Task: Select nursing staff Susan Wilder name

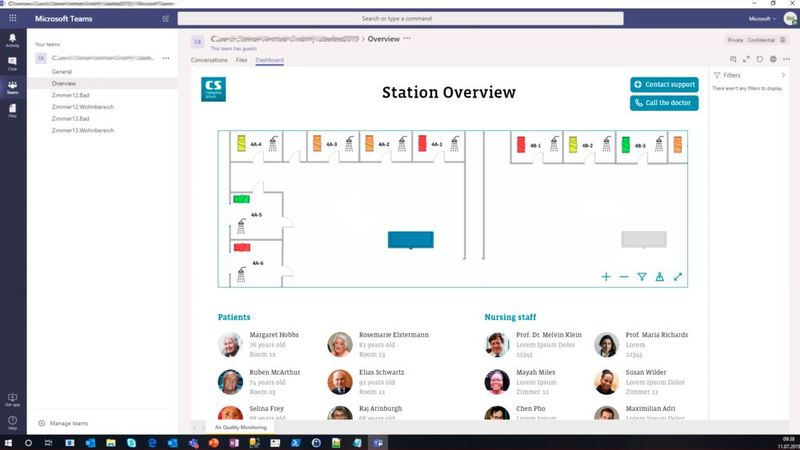Action: [x=646, y=372]
